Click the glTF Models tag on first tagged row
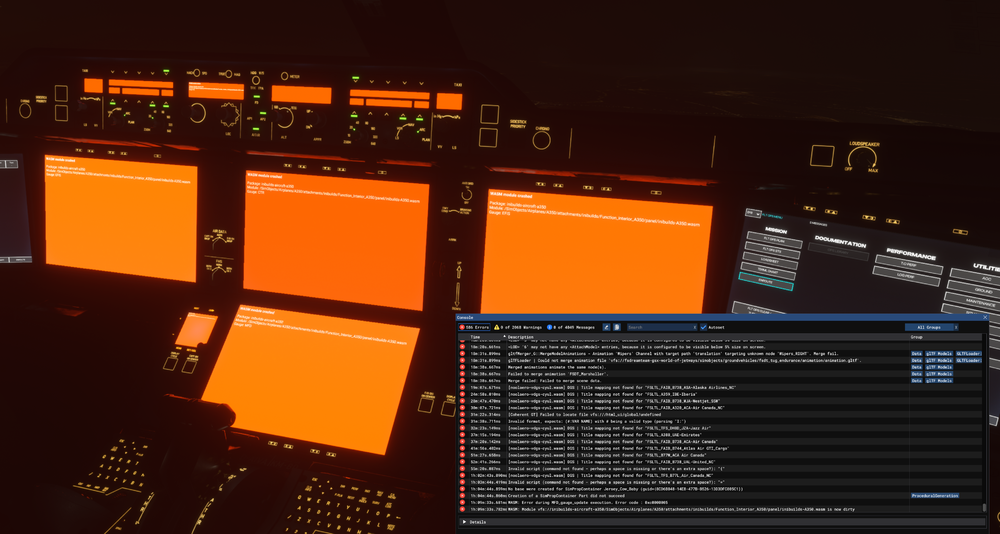Image resolution: width=1000 pixels, height=534 pixels. coord(938,353)
